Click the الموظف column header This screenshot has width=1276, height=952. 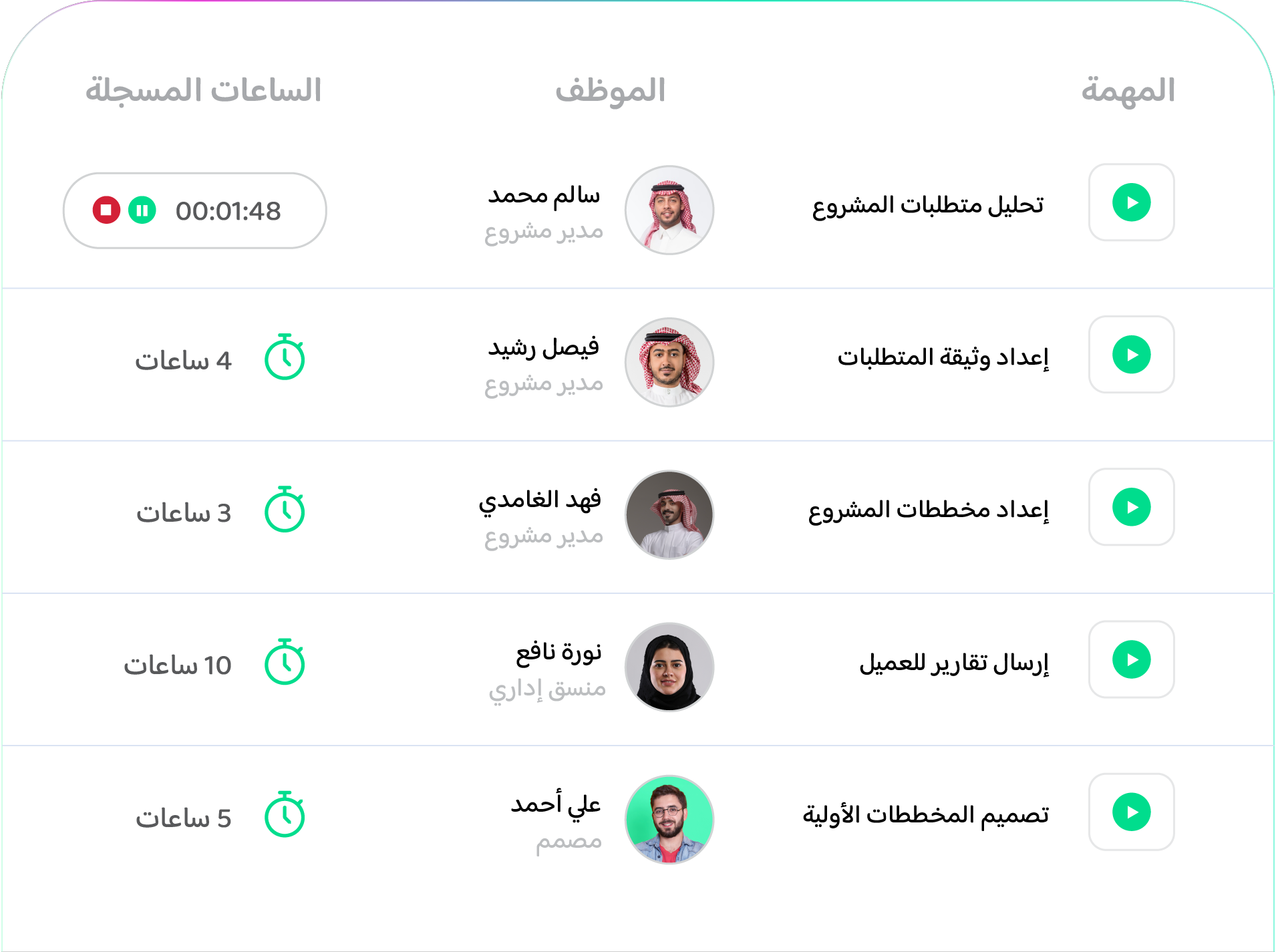[x=610, y=90]
